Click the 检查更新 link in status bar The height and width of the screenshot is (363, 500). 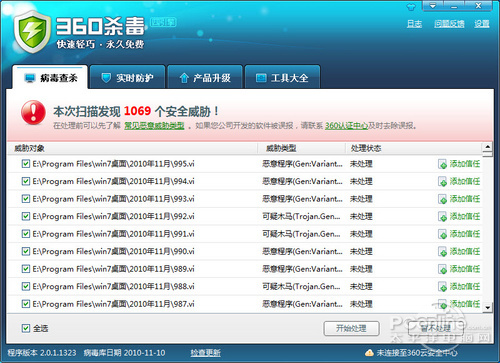point(205,353)
